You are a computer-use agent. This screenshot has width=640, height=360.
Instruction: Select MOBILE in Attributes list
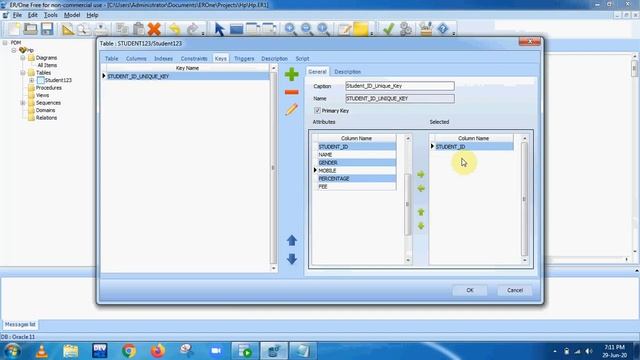[x=356, y=171]
